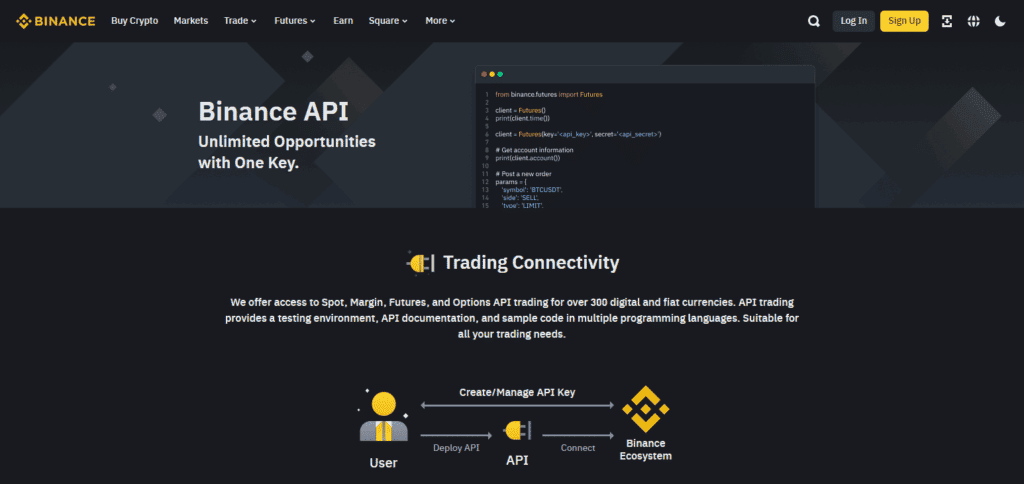Click the Log In button
Viewport: 1024px width, 484px height.
(854, 21)
